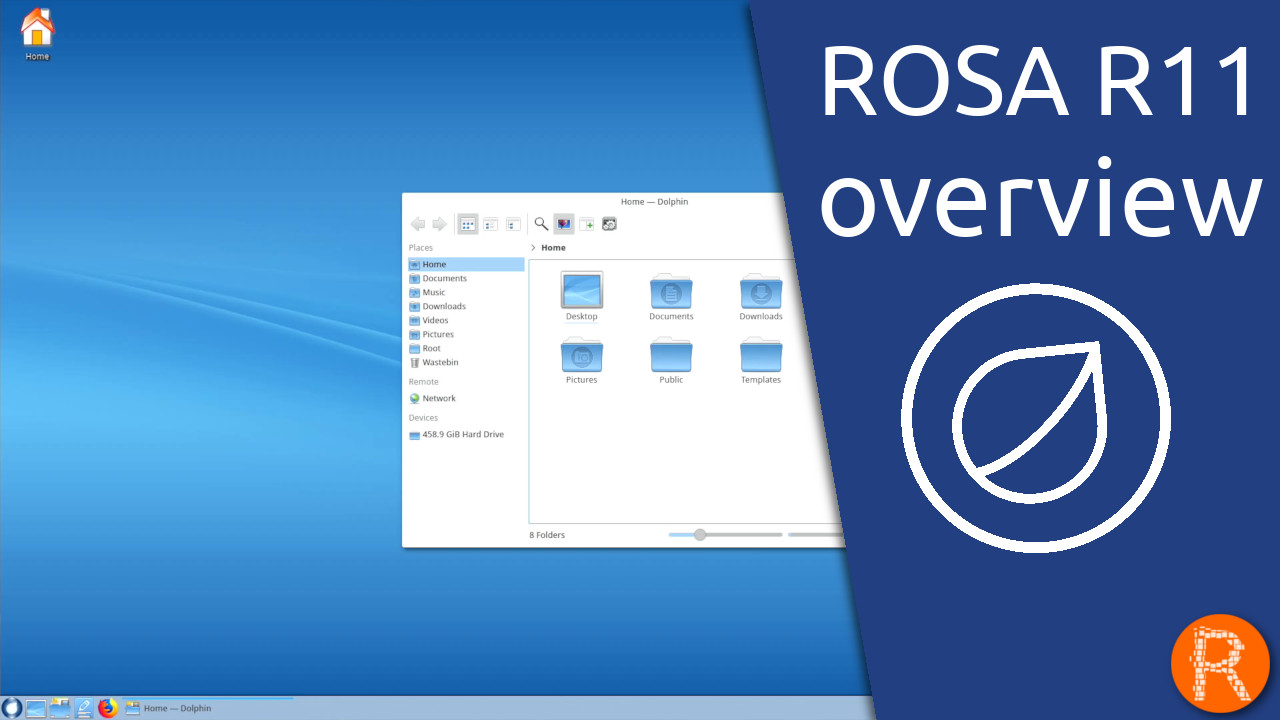Click the 'Home — Dolphin' title bar
Screen dimensions: 1280x720
coord(654,201)
